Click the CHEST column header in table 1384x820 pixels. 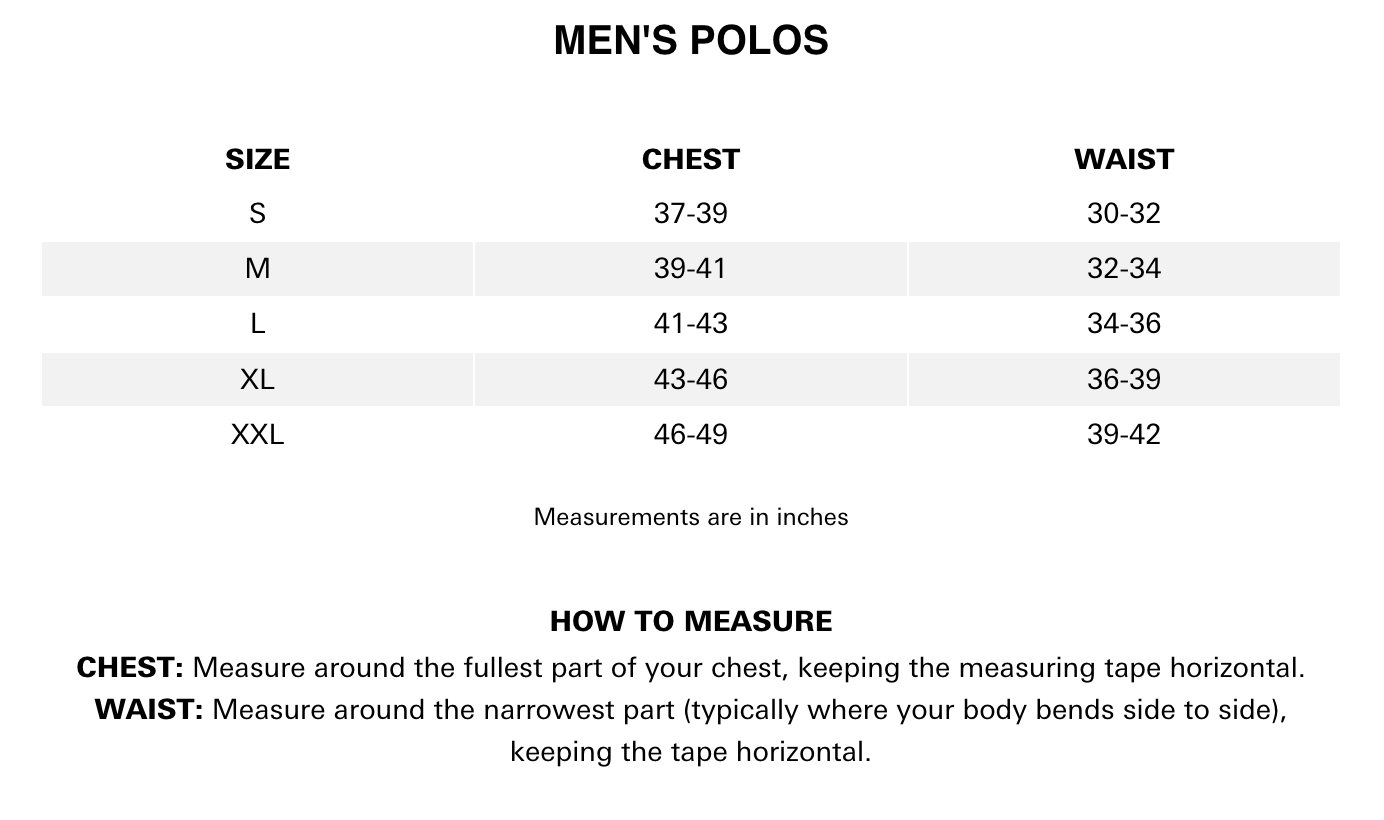[691, 160]
